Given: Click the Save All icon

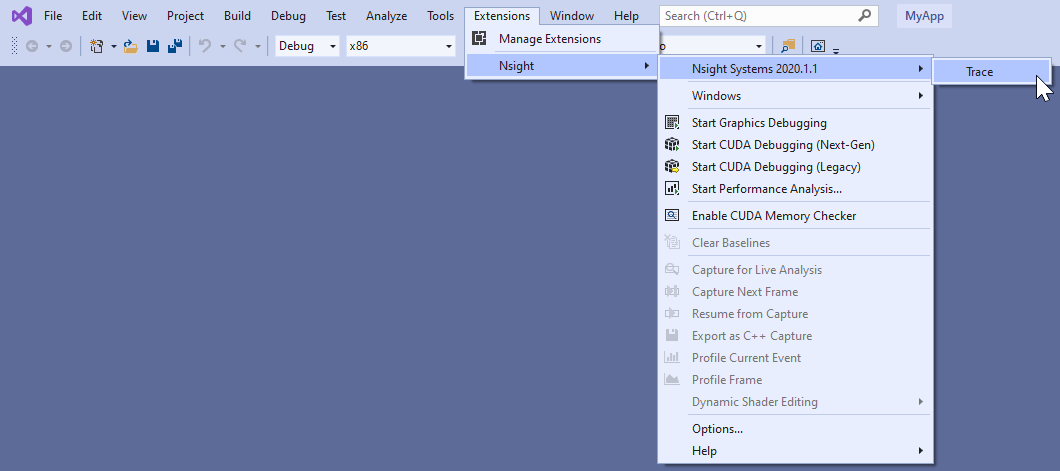Looking at the screenshot, I should [x=175, y=47].
